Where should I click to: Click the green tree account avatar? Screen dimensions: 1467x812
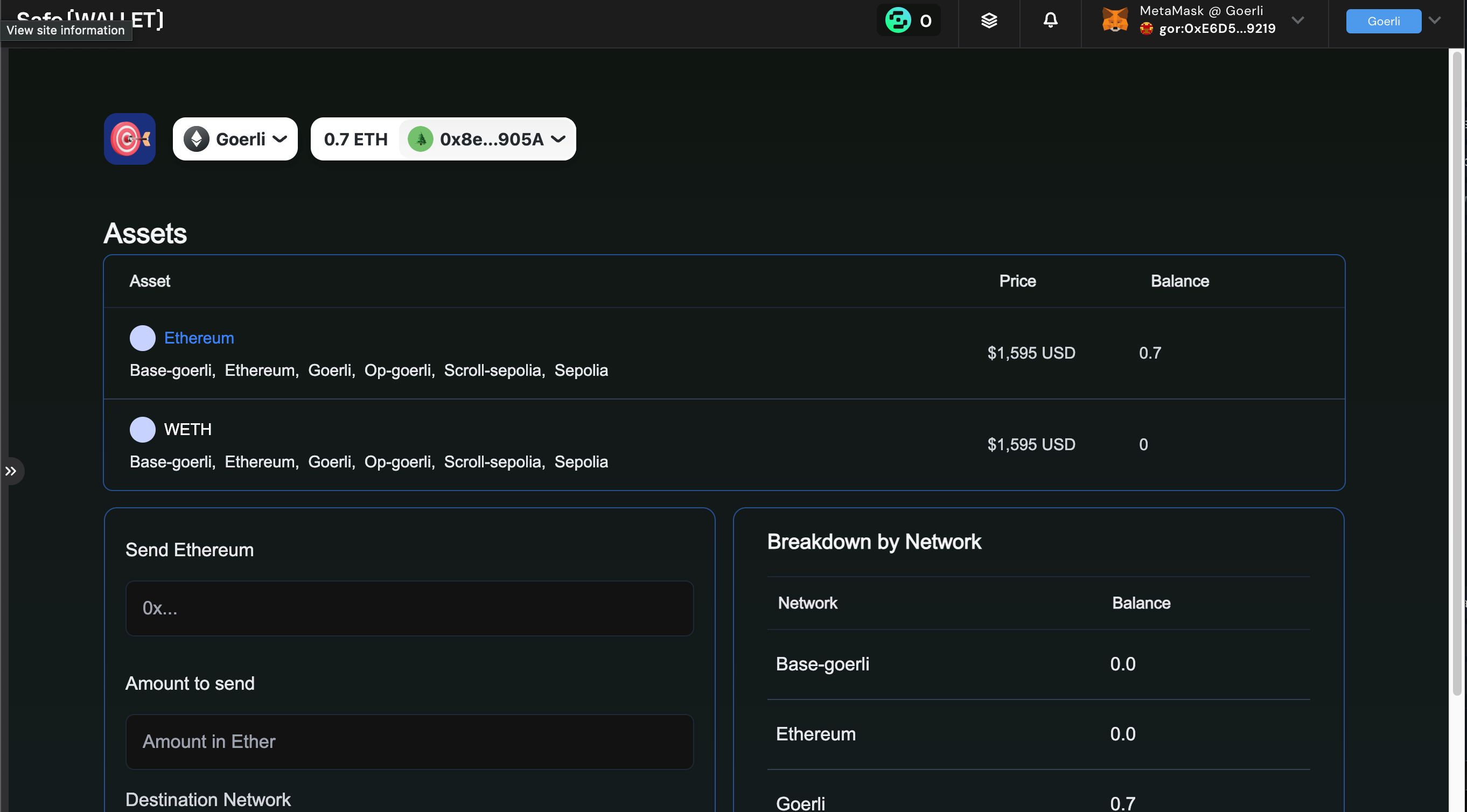(x=420, y=139)
